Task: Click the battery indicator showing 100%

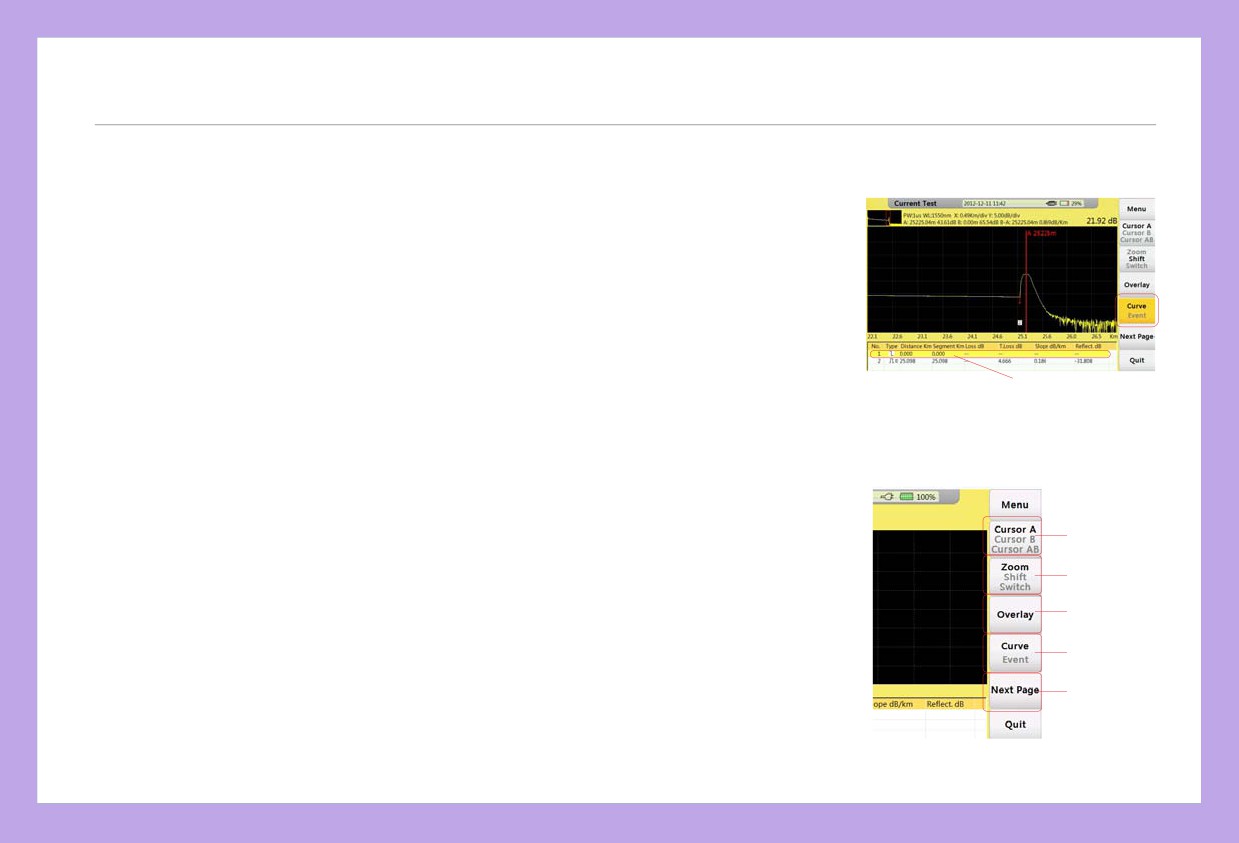Action: pos(918,496)
